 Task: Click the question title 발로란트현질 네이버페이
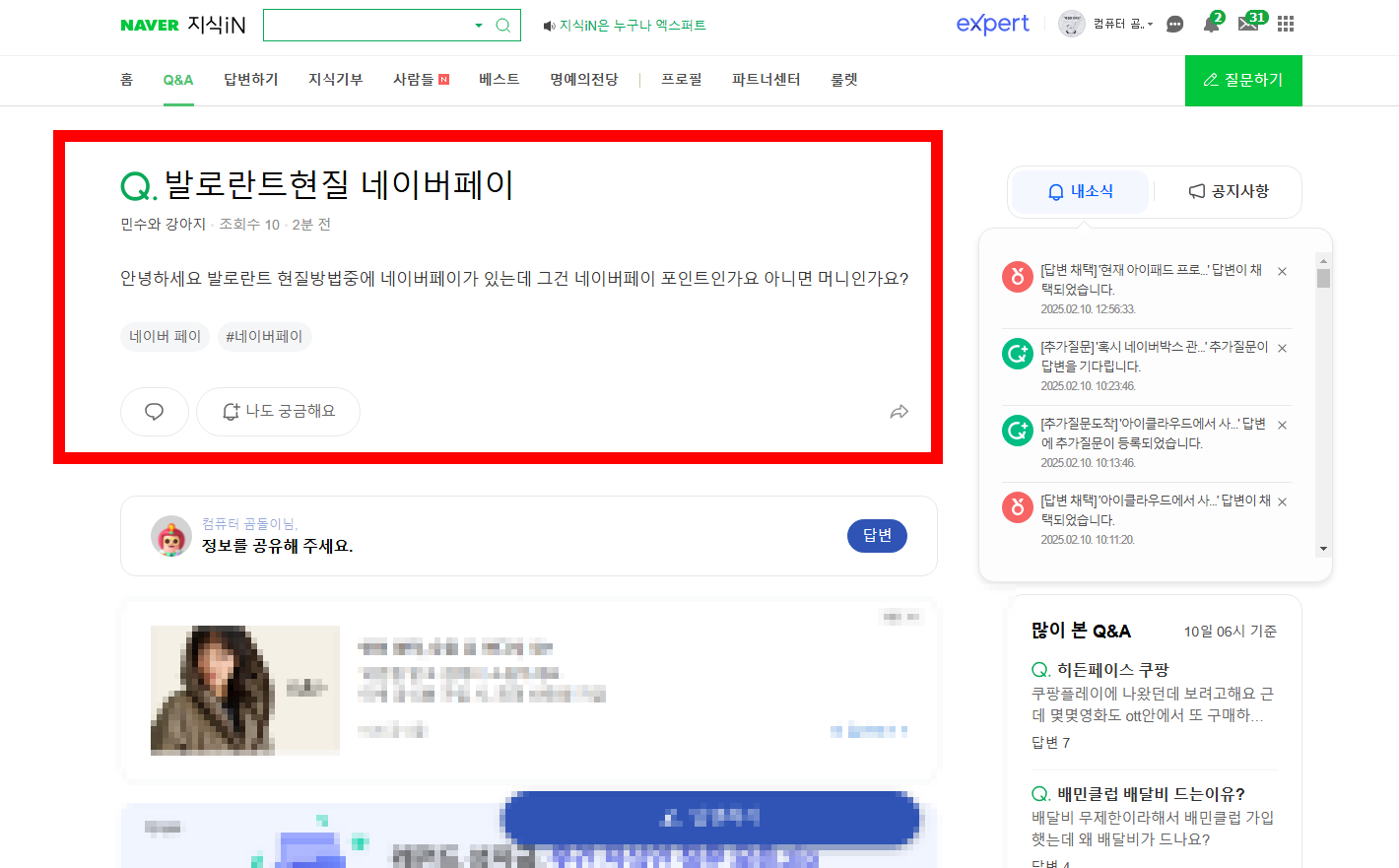pos(339,185)
